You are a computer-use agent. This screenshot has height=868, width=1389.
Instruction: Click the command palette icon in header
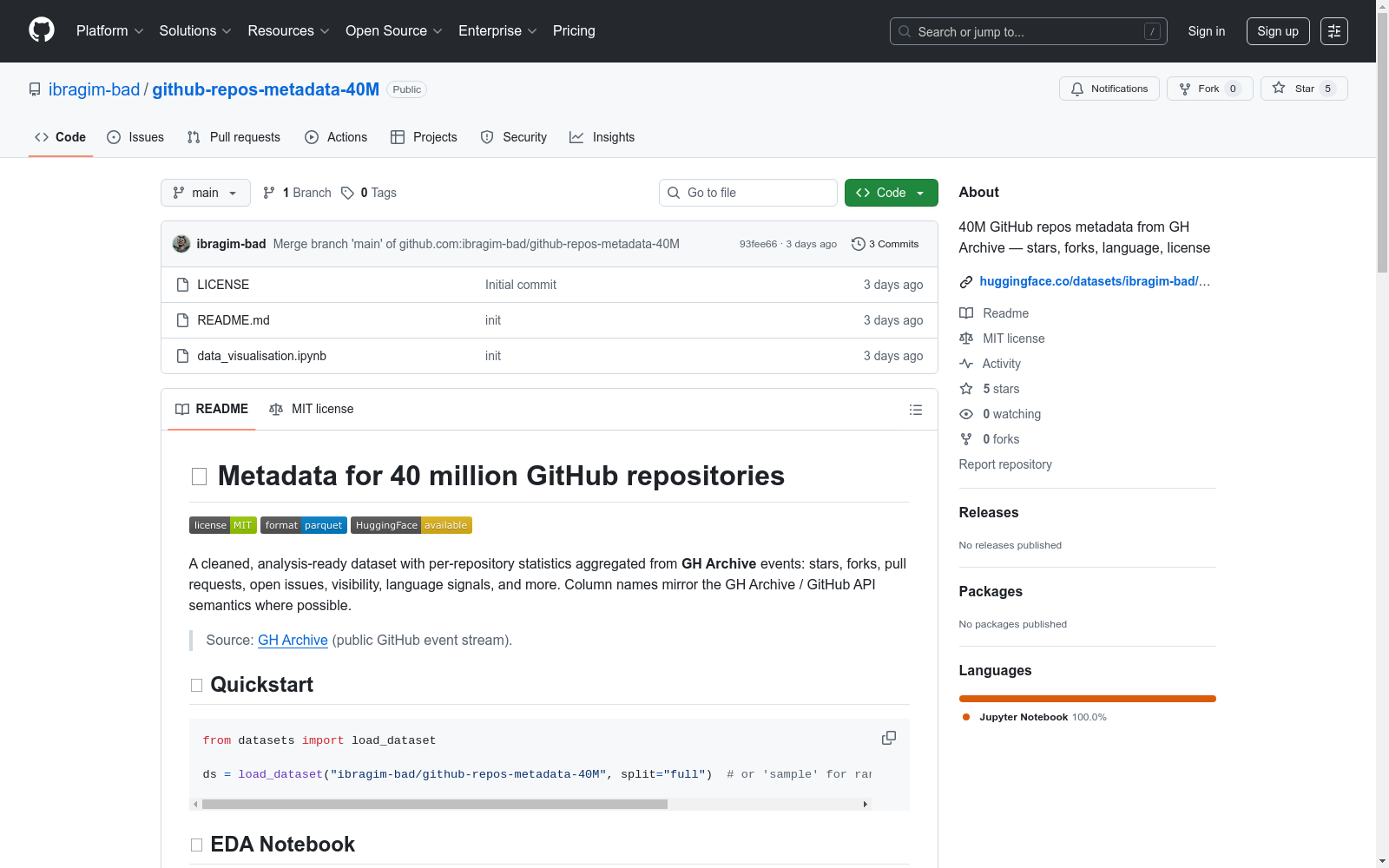click(1334, 31)
